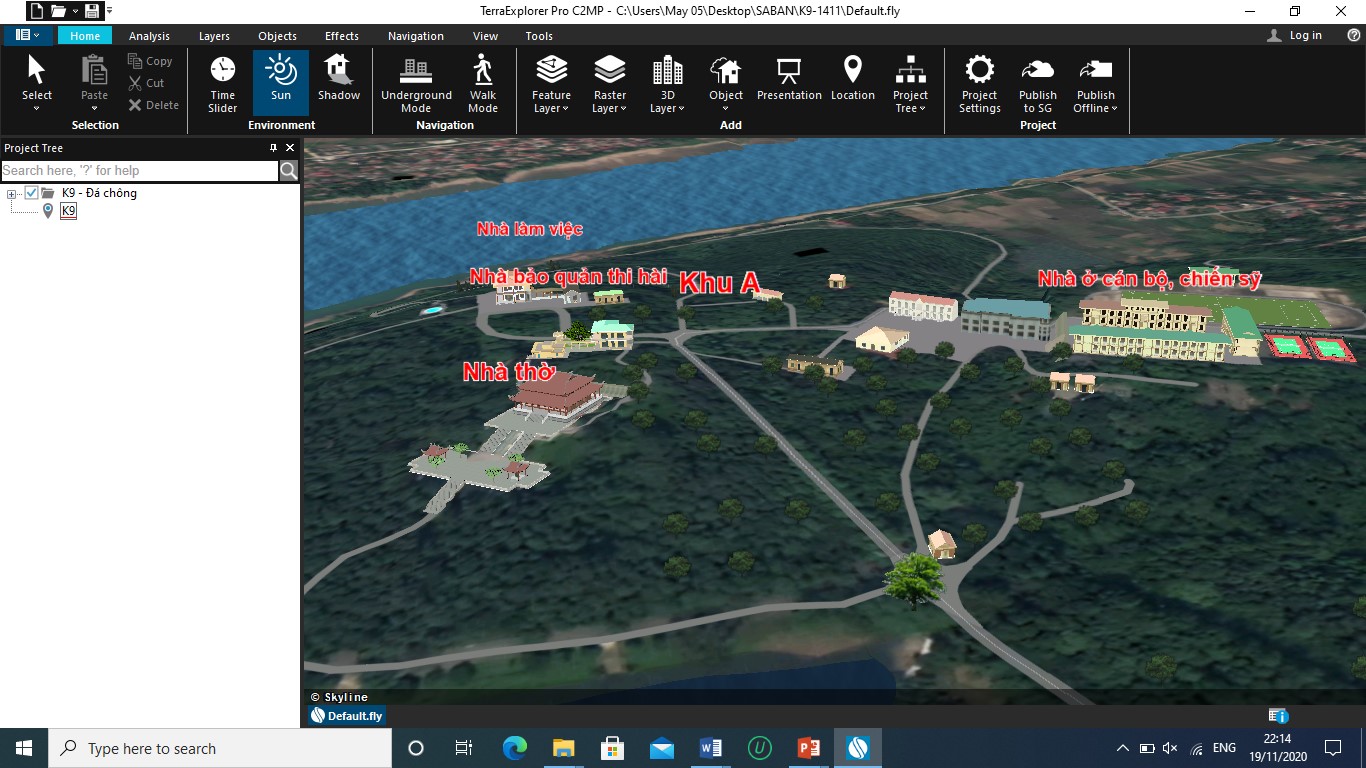Show hidden system tray icons

tap(1123, 748)
